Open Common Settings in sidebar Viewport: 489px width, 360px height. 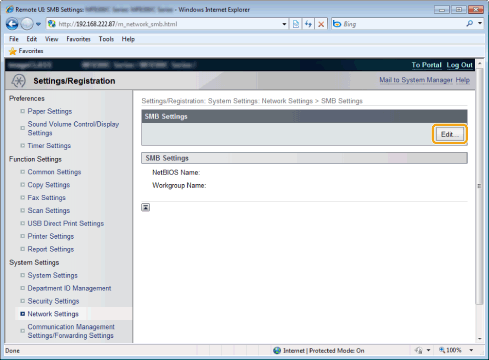pyautogui.click(x=54, y=172)
